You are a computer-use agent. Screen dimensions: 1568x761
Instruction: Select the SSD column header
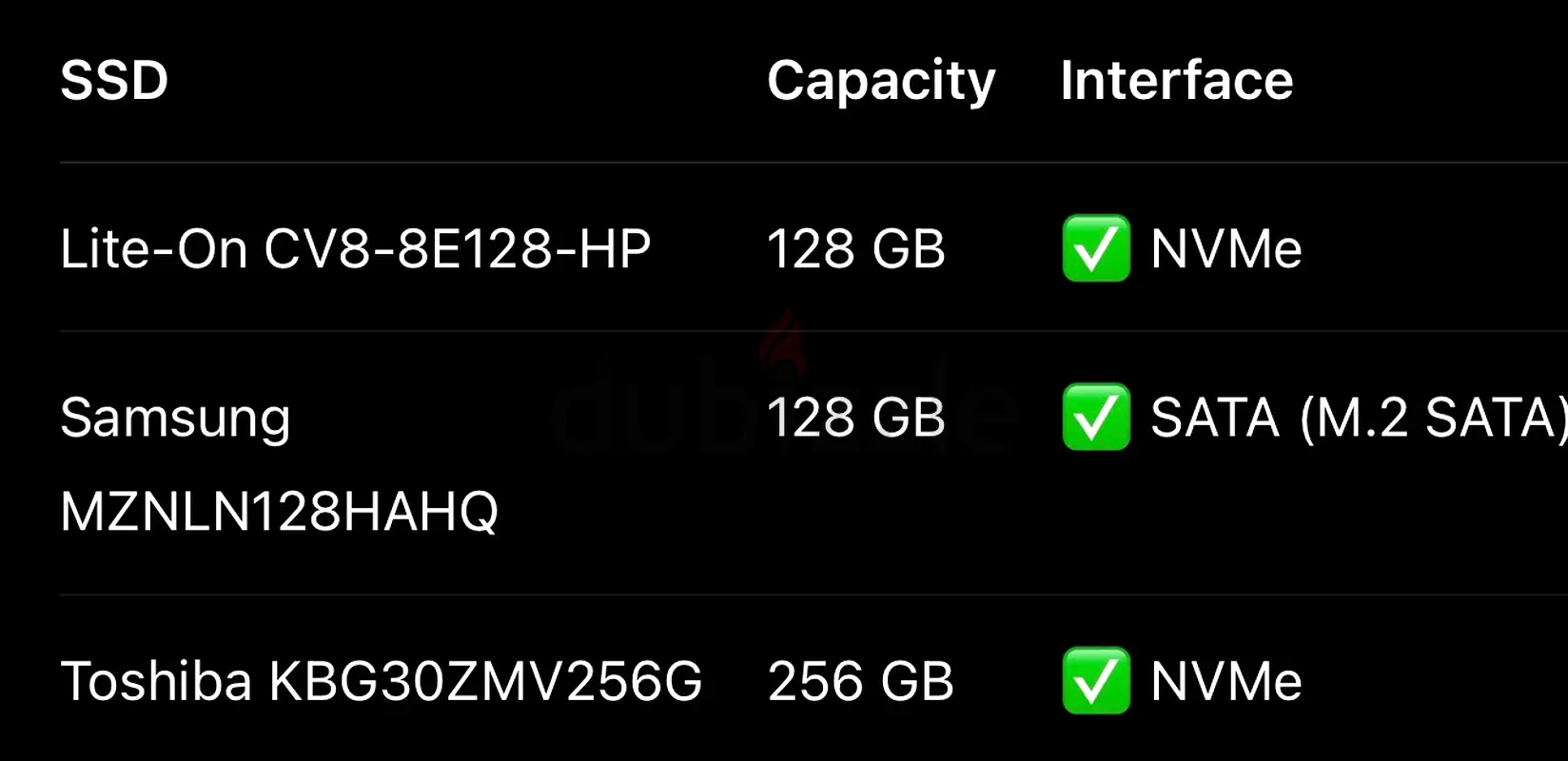tap(114, 80)
